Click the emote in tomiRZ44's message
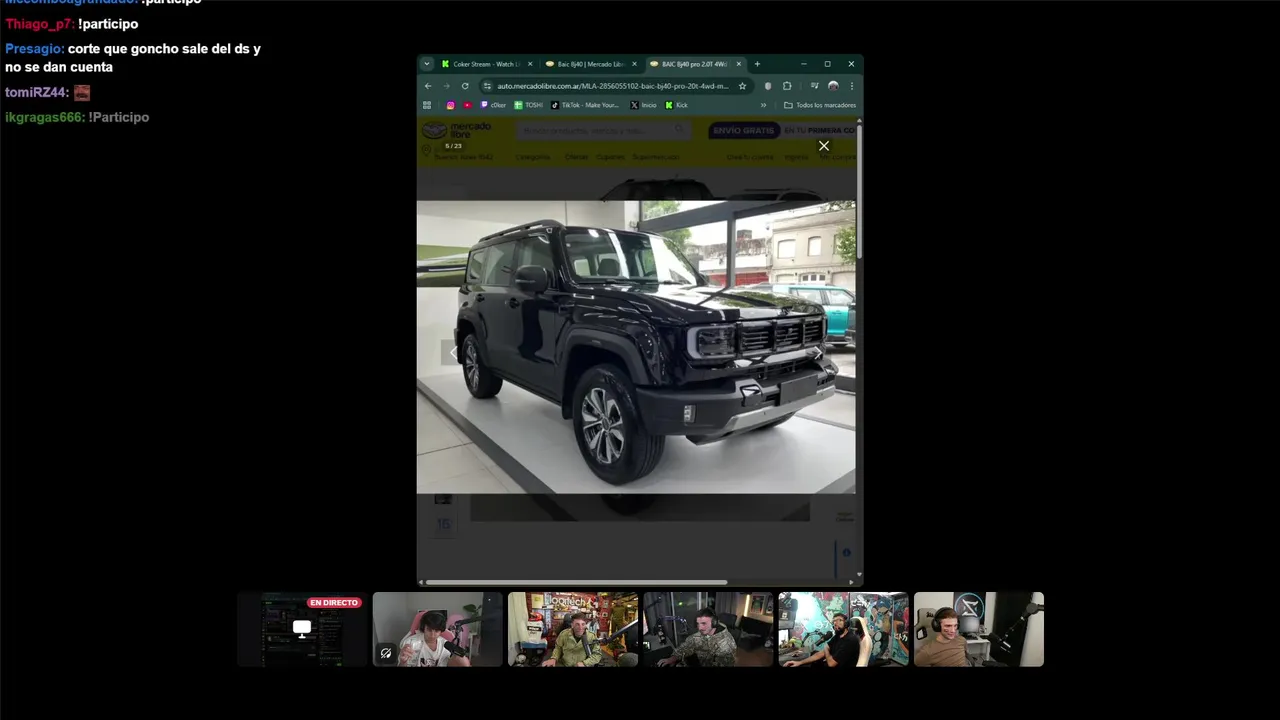 pos(82,92)
